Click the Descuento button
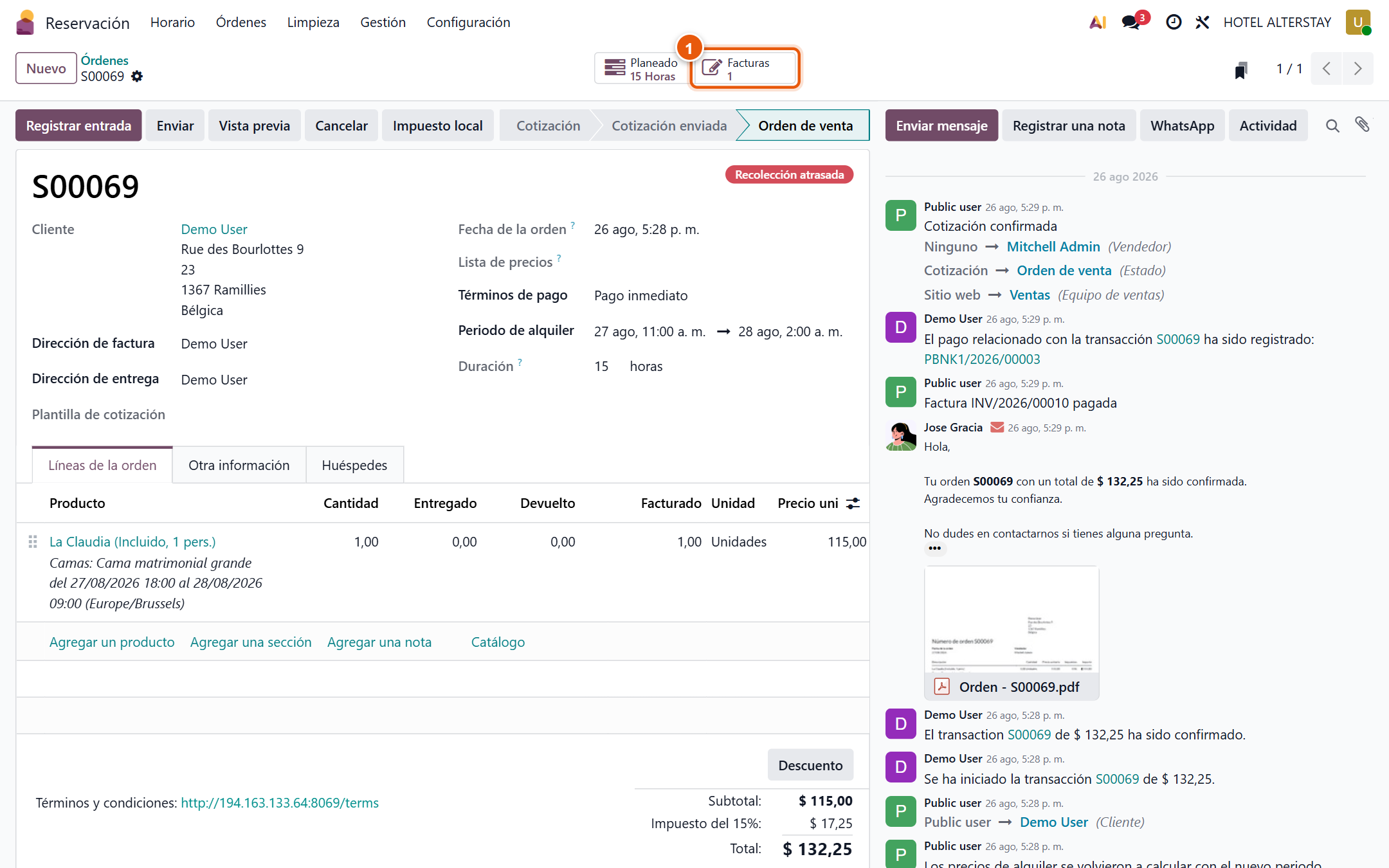 [810, 765]
